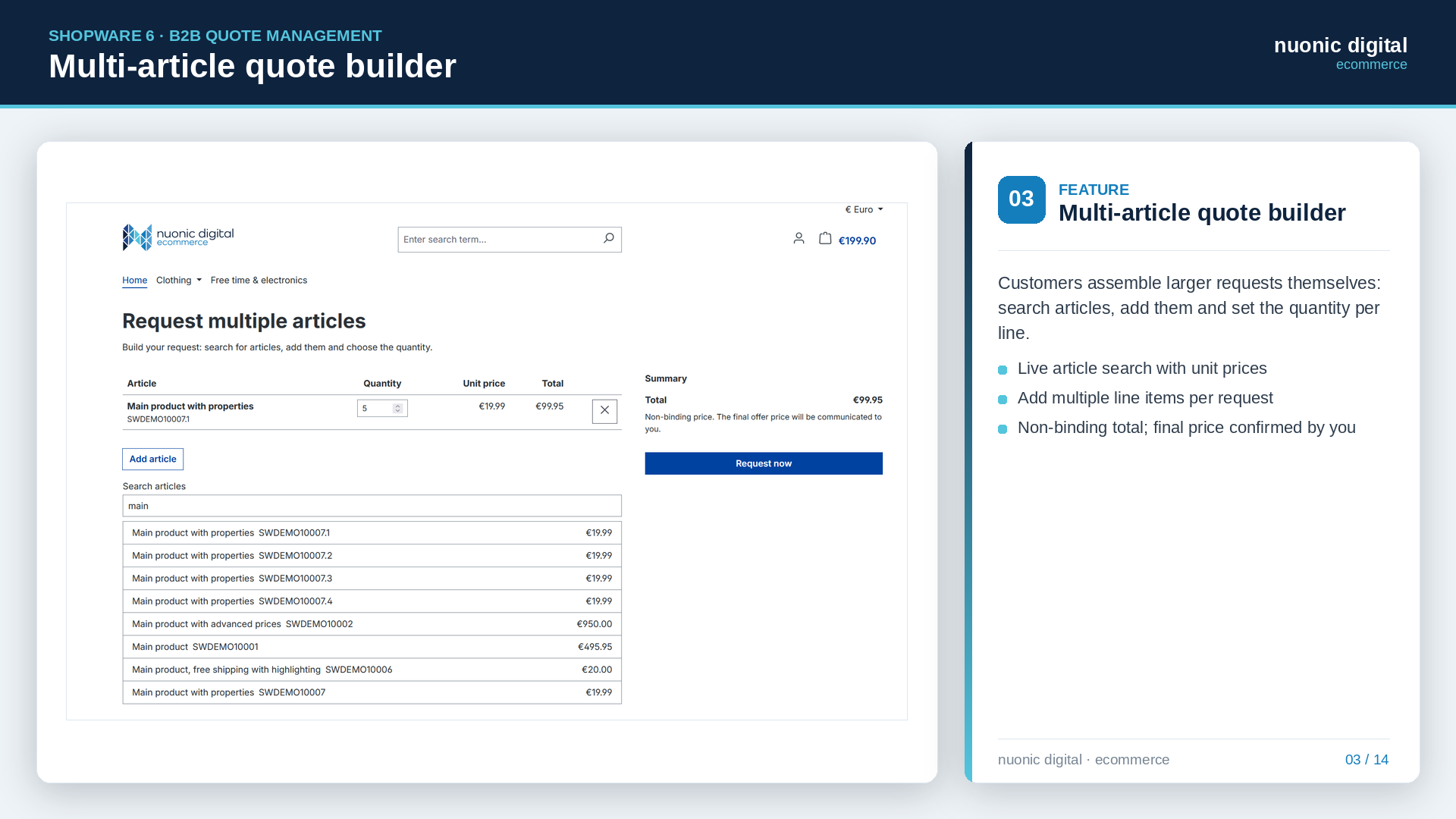
Task: Click the Request now button
Action: (764, 463)
